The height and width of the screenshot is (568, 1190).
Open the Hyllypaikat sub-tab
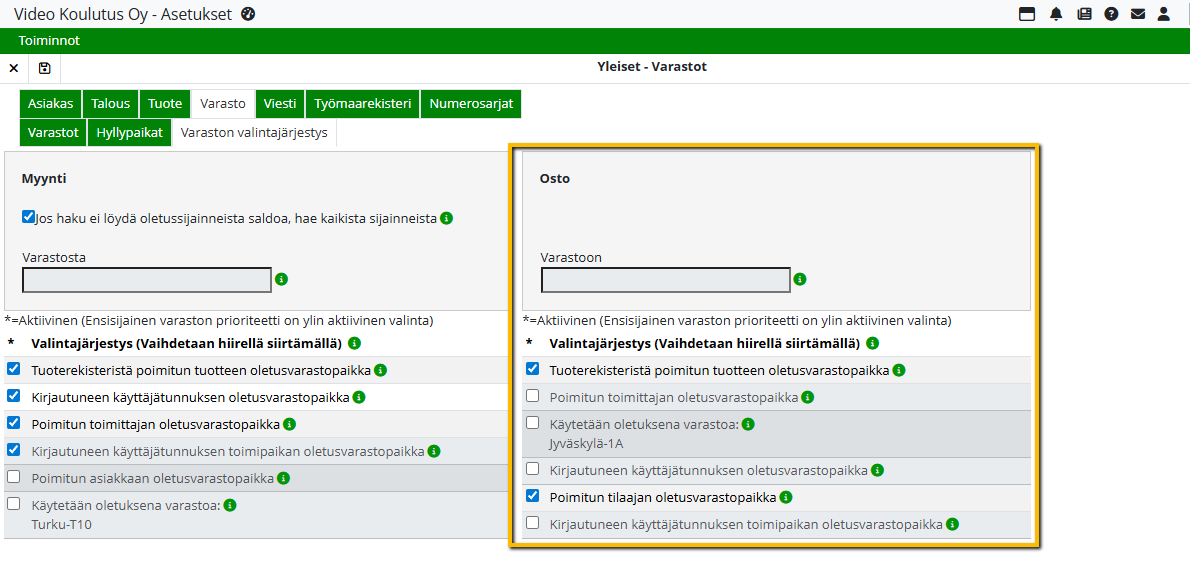point(129,132)
